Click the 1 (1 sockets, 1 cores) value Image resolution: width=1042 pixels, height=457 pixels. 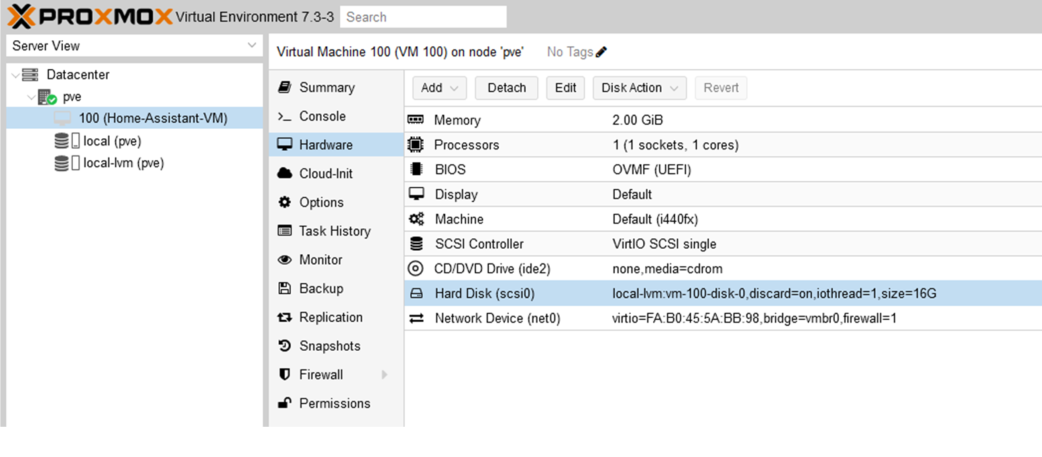(x=675, y=145)
